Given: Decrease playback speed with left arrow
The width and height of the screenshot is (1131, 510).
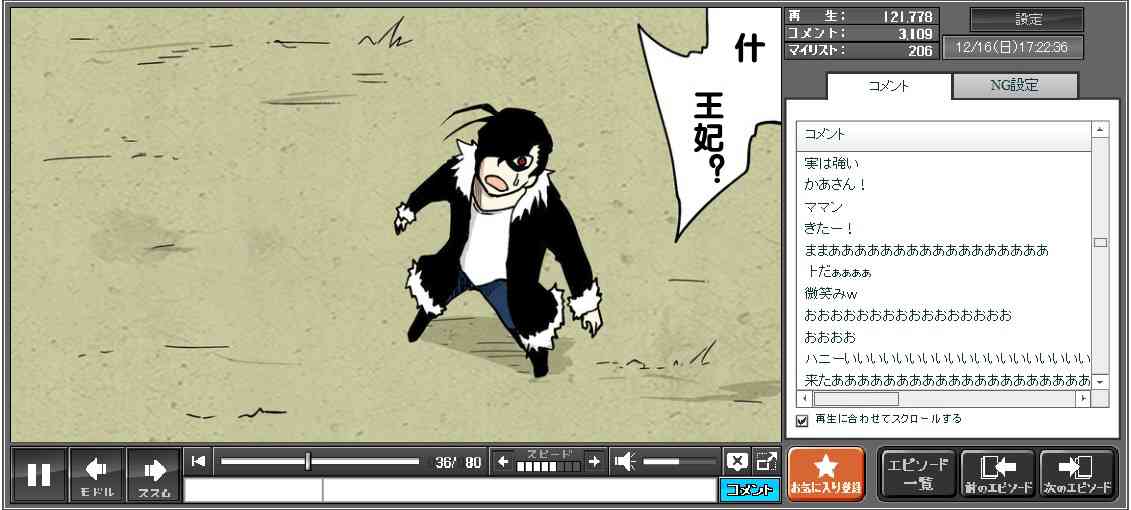Looking at the screenshot, I should coord(503,461).
